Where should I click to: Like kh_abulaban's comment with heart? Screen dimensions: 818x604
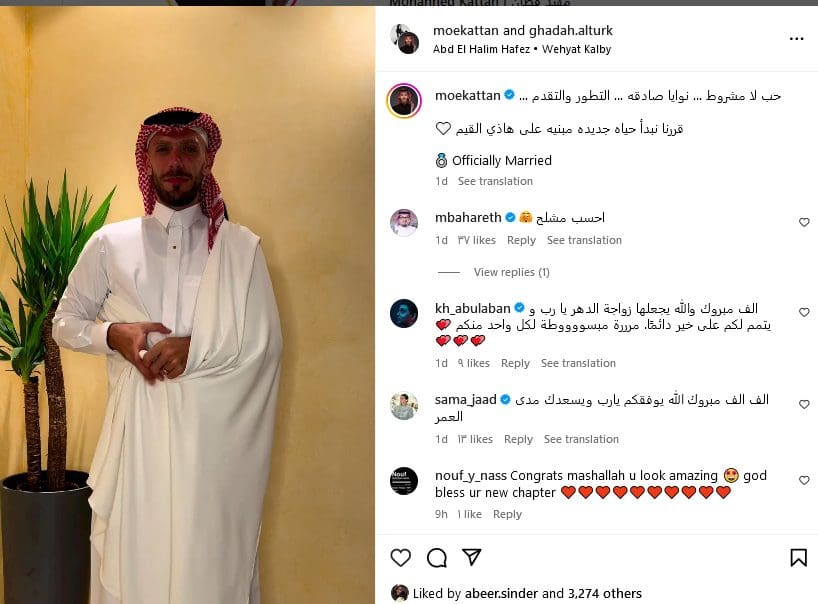point(804,312)
